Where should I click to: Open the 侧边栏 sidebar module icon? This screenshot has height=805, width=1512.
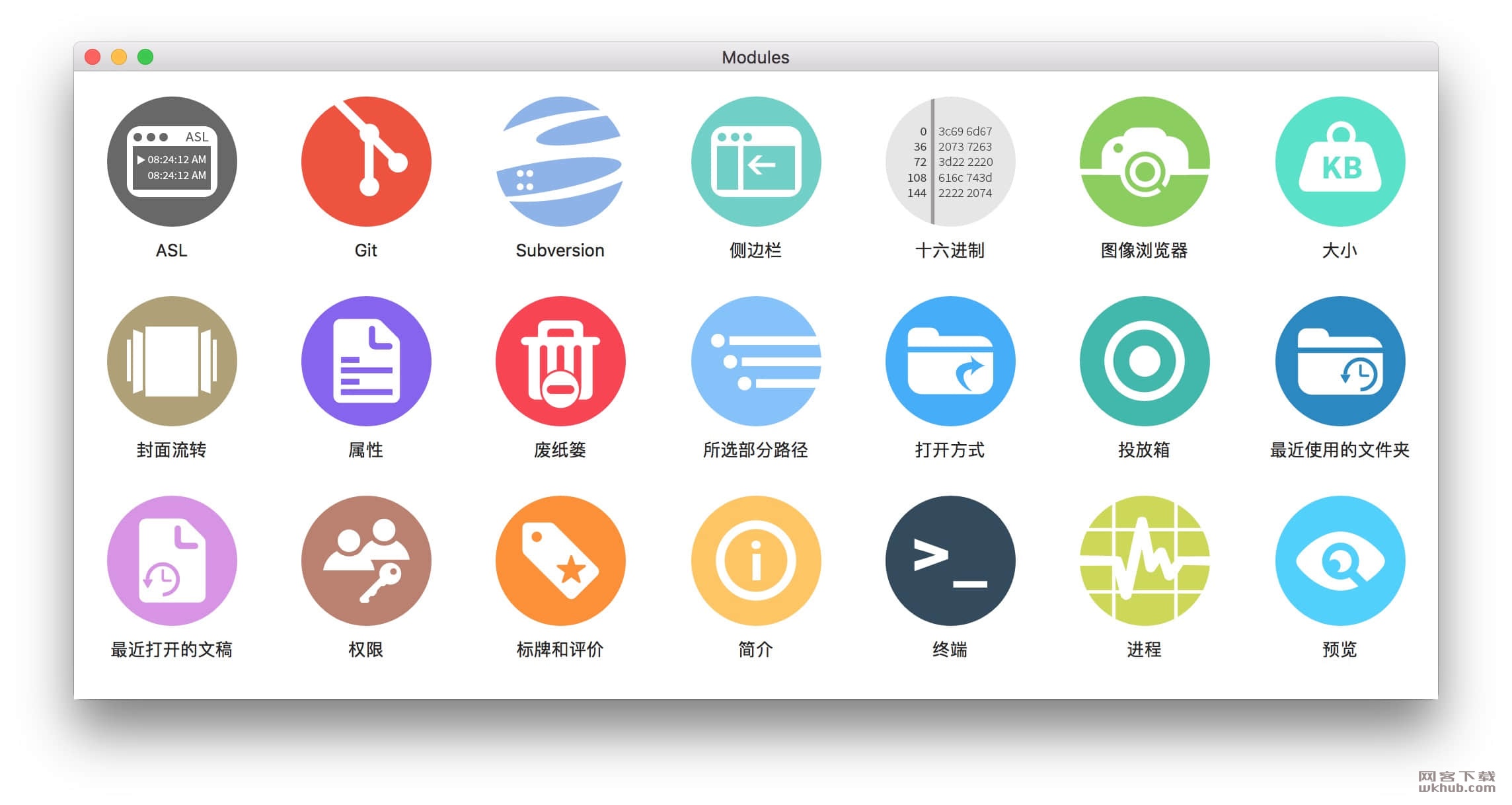coord(756,162)
